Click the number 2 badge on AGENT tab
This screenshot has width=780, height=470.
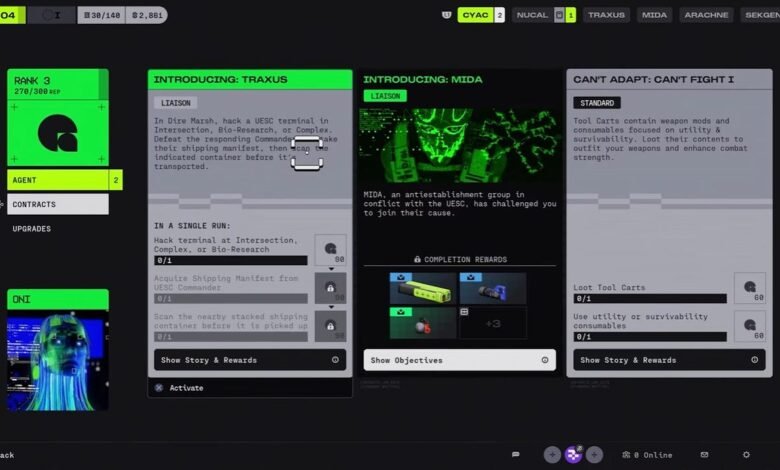pos(116,180)
